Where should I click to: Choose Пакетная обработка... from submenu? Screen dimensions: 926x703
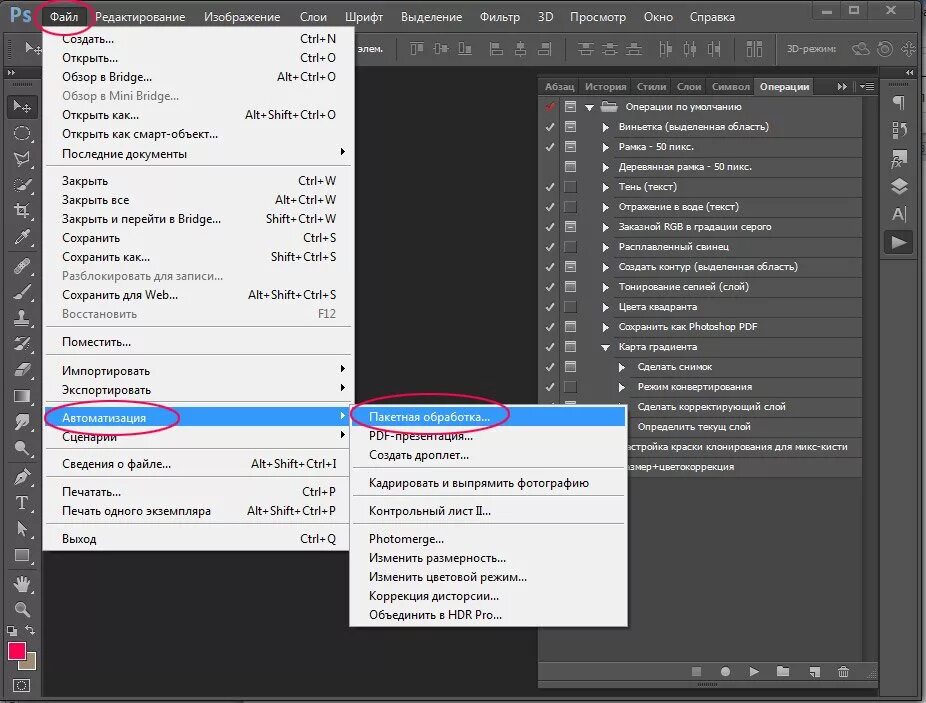click(x=488, y=417)
